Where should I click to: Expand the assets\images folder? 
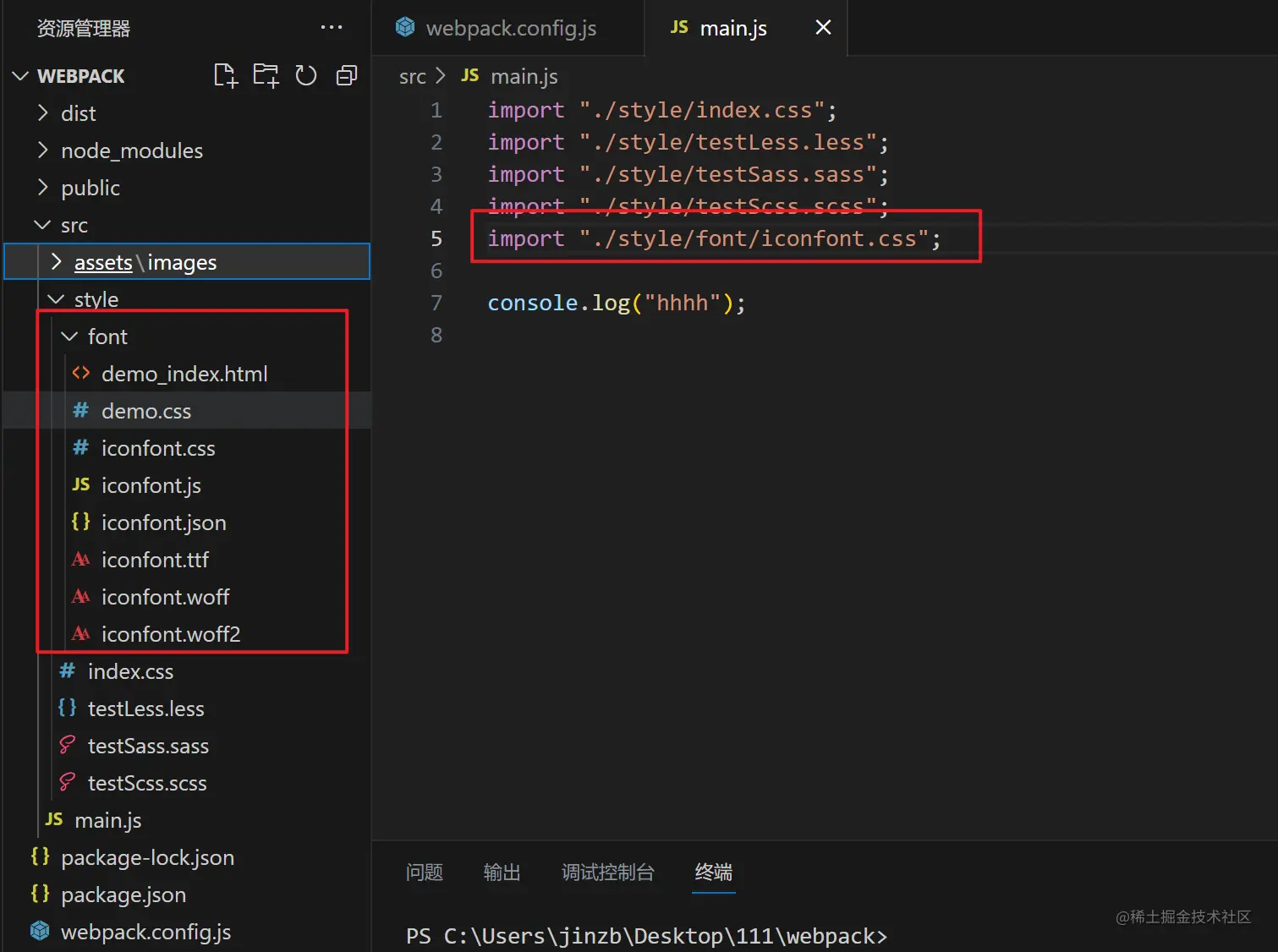point(57,262)
